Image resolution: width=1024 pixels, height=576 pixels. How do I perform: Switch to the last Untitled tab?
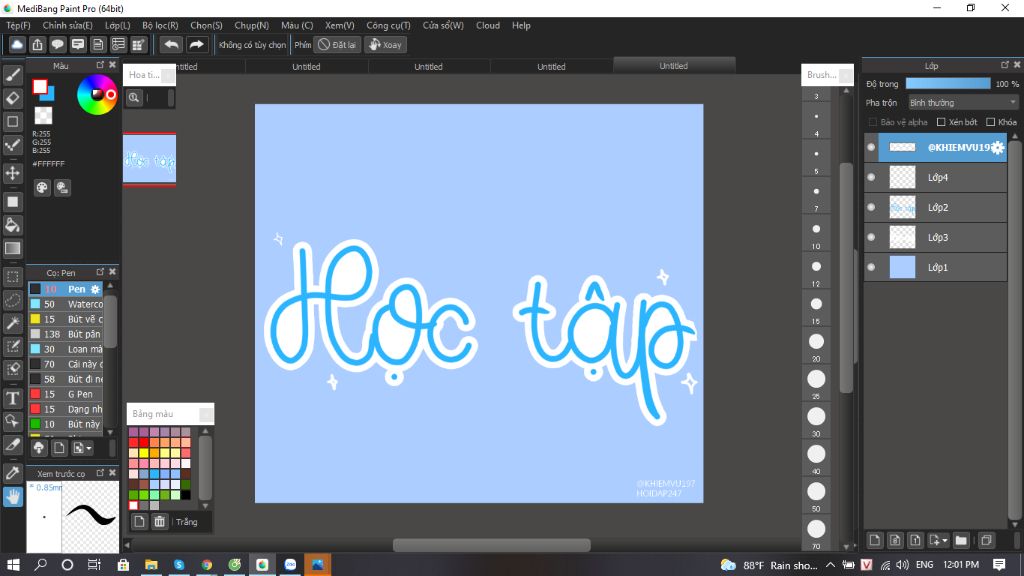pyautogui.click(x=674, y=65)
